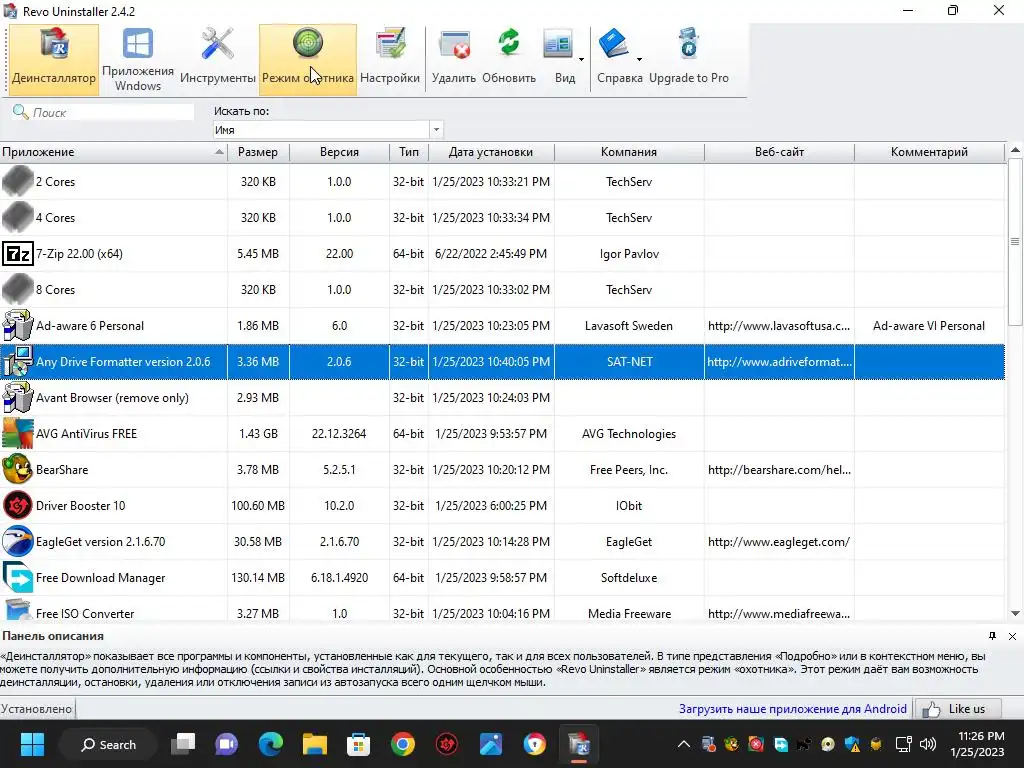Click http://www.eagleget.com/ website cell
Image resolution: width=1024 pixels, height=768 pixels.
click(x=778, y=541)
